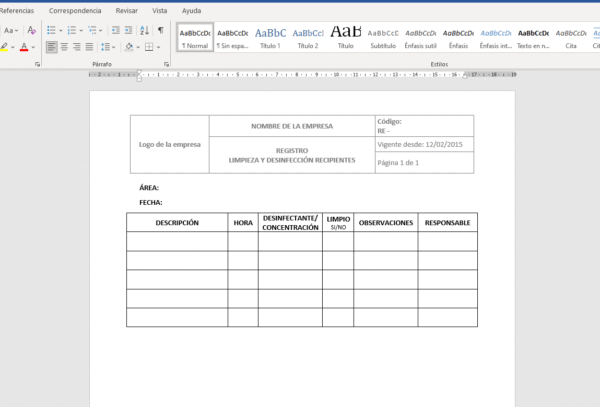Apply the Título 2 style

coord(308,37)
